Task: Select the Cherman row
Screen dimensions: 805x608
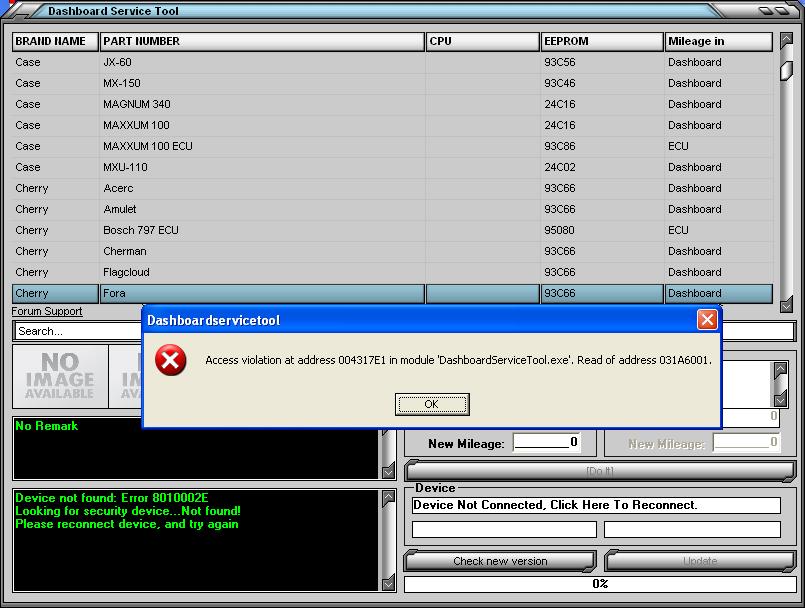Action: (x=392, y=252)
